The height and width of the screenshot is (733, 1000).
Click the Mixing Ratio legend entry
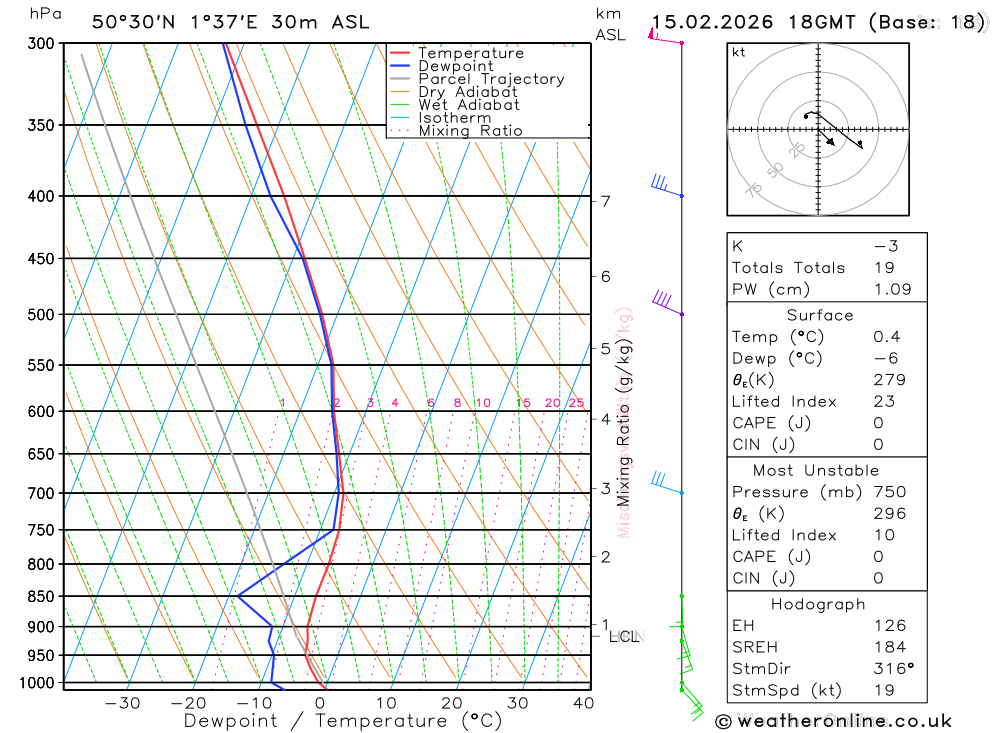456,131
